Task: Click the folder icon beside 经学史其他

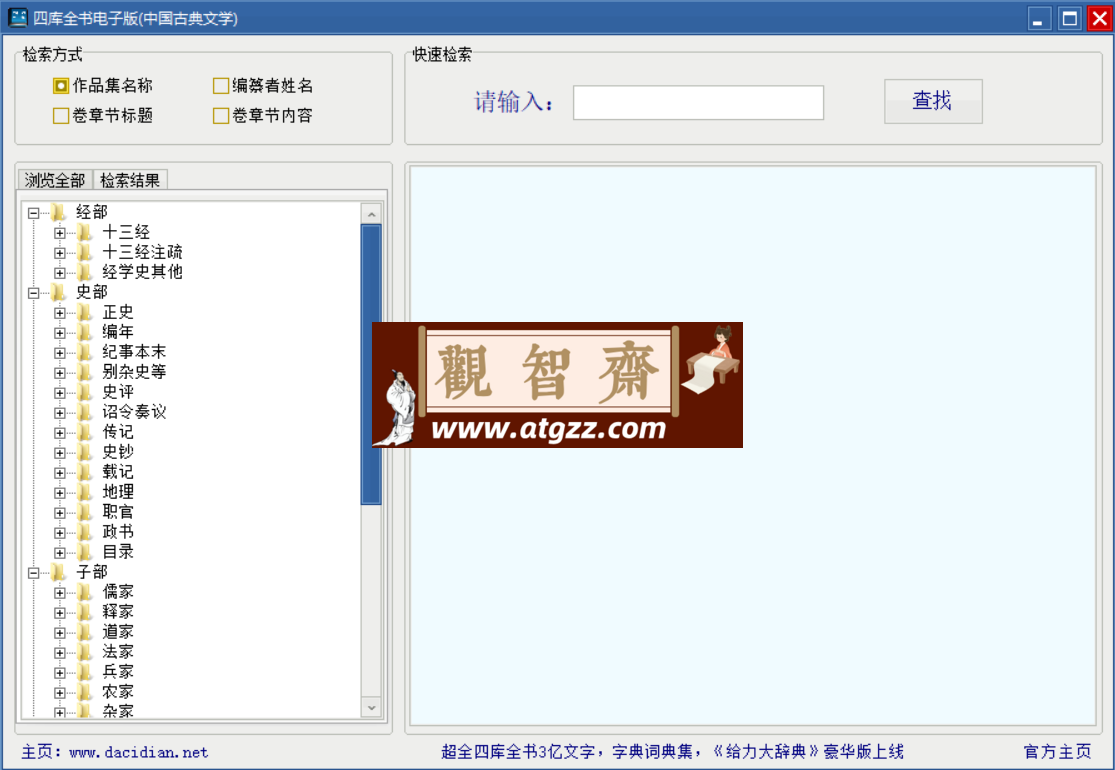Action: (x=85, y=272)
